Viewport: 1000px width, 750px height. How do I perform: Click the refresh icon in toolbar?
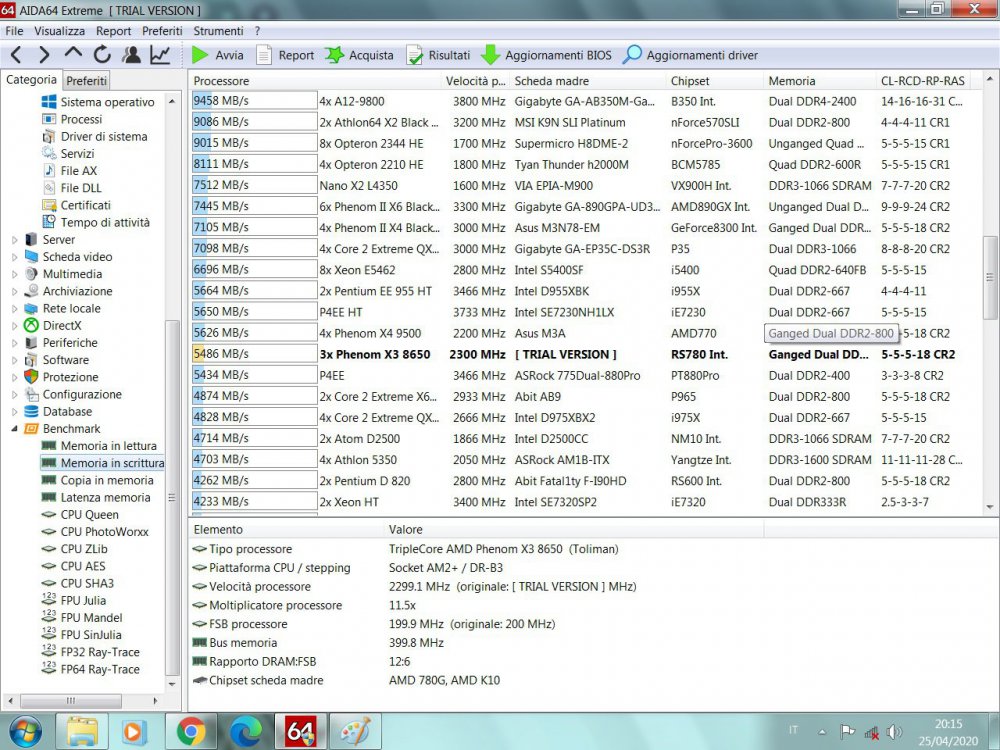(102, 55)
